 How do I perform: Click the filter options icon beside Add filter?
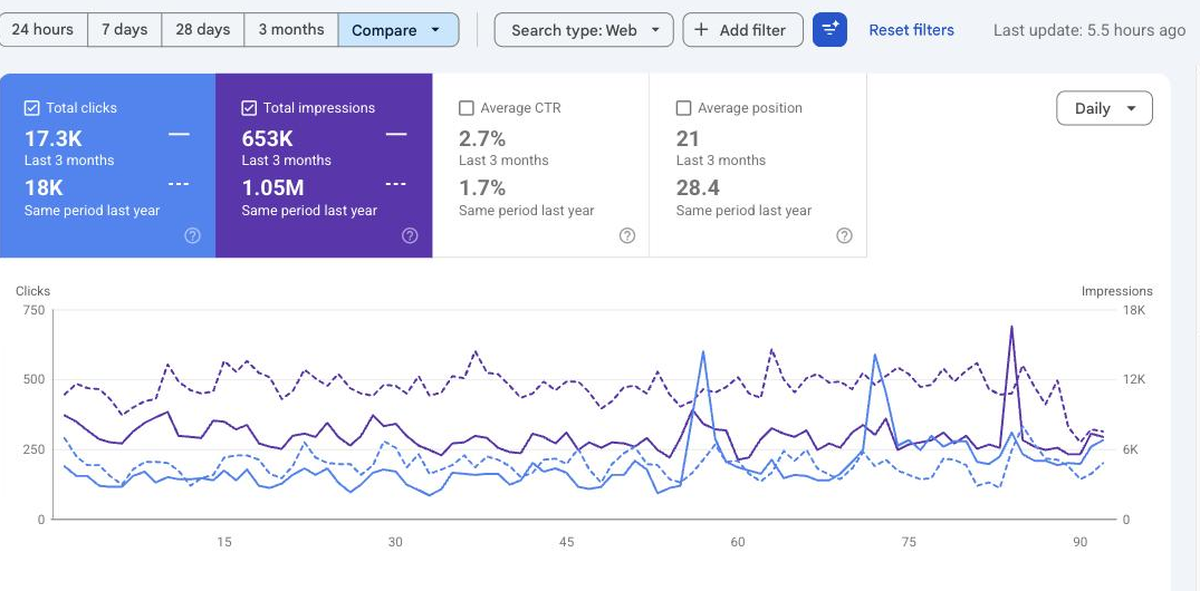[x=829, y=30]
